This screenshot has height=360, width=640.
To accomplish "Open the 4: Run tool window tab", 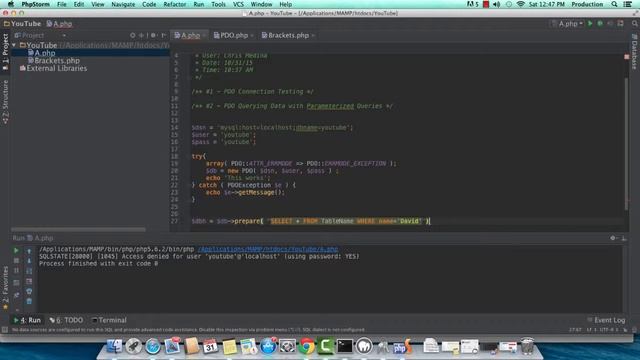I will pyautogui.click(x=27, y=320).
